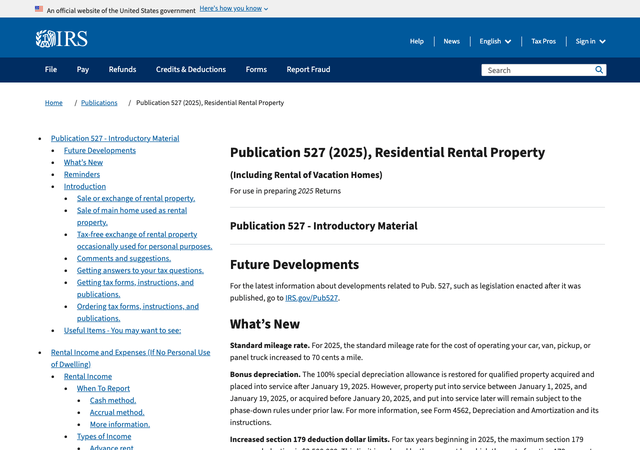
Task: Jump to When To Report in sidebar
Action: coord(103,388)
